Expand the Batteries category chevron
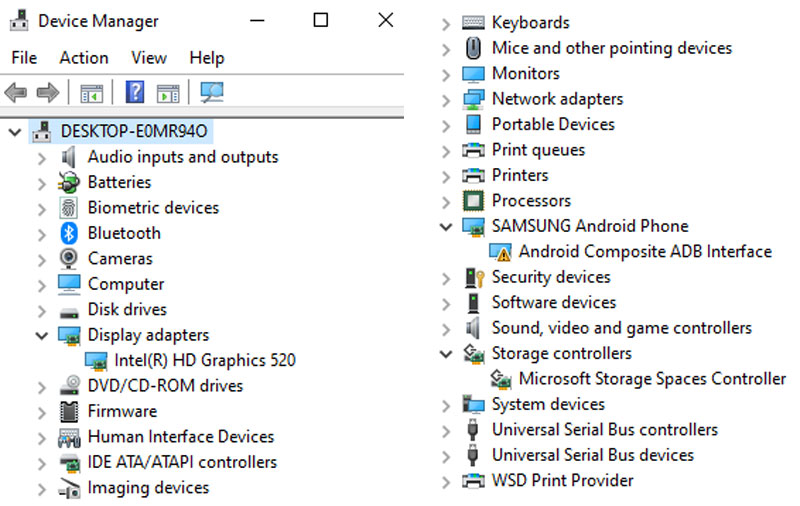 tap(42, 184)
